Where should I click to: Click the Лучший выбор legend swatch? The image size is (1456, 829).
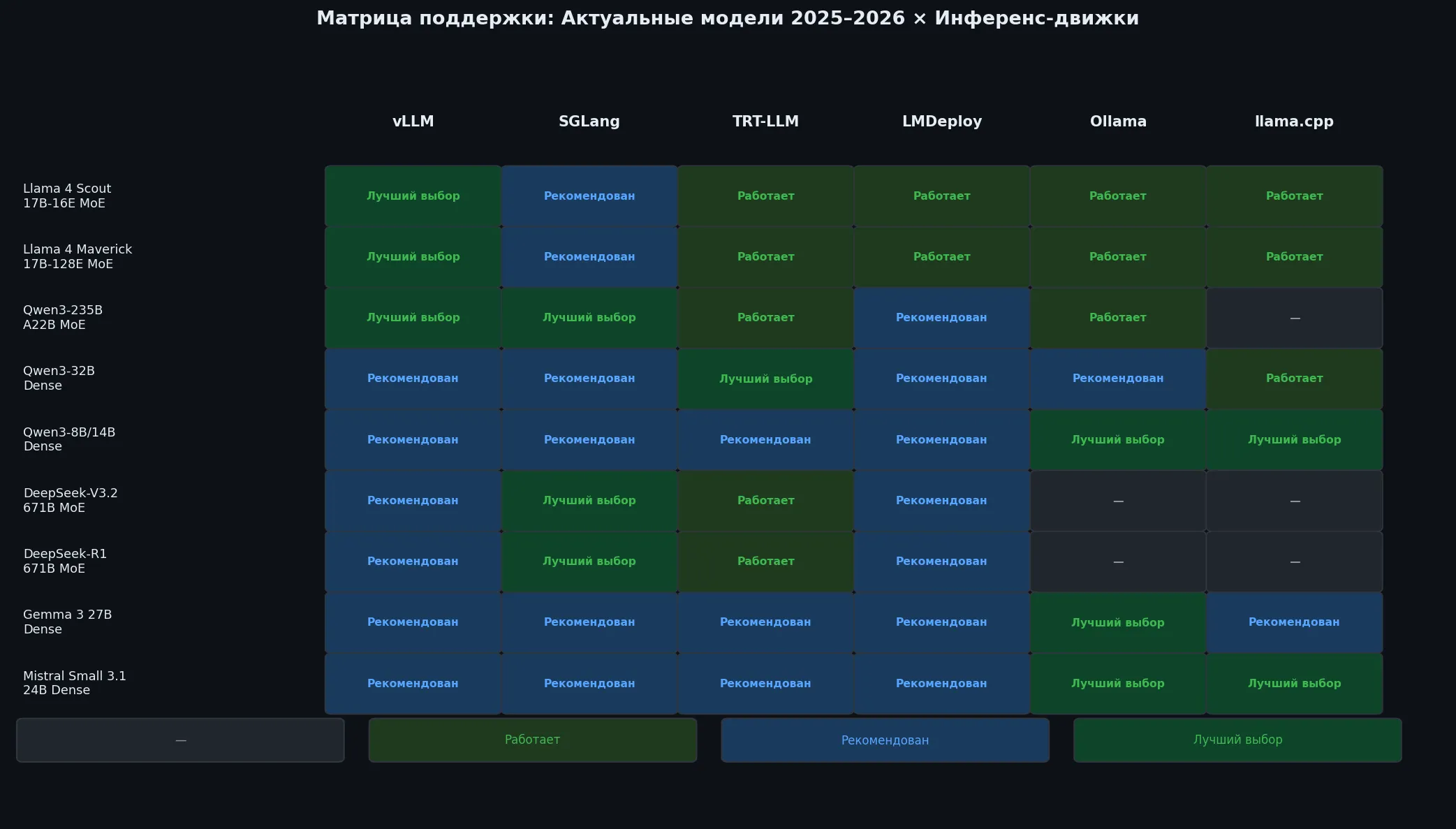1237,740
